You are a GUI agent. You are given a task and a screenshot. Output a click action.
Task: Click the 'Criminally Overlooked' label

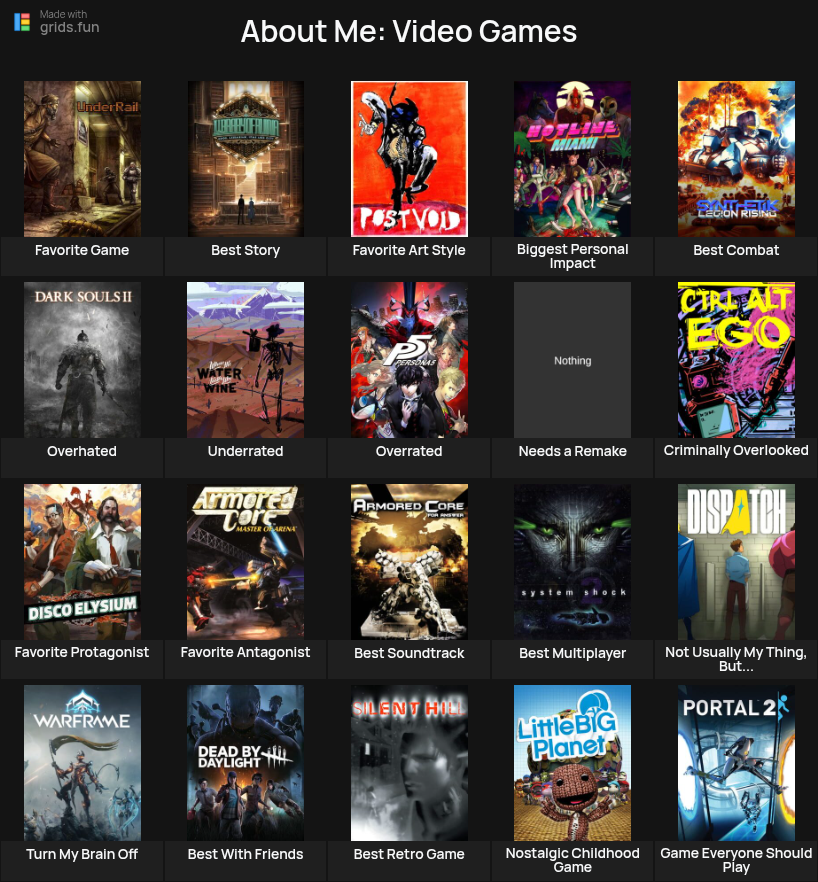(x=736, y=451)
